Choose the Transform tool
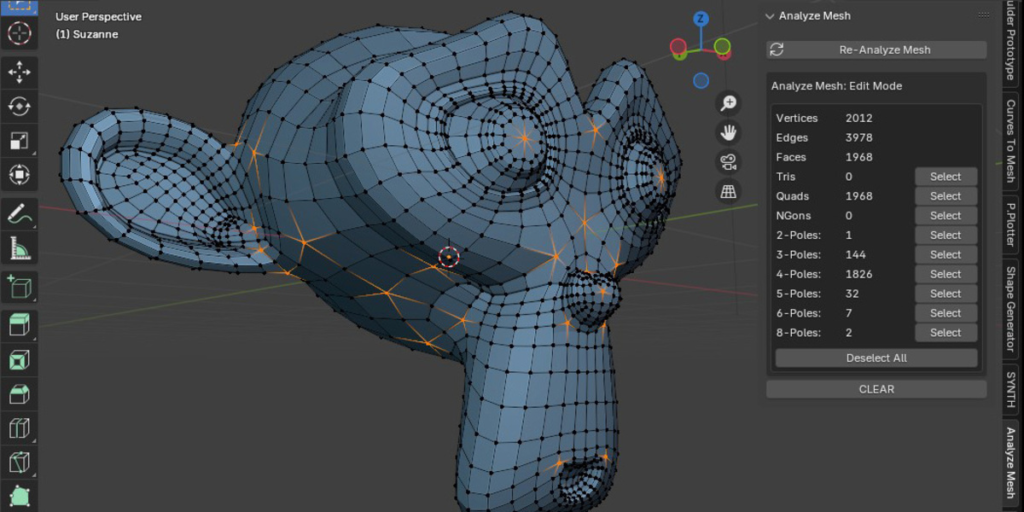 19,174
